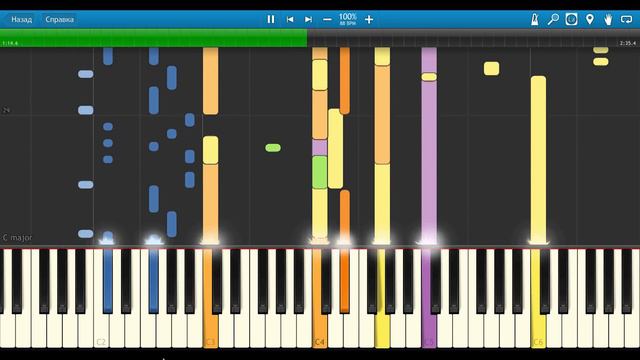
Task: Play the orange lit C3 key
Action: [x=210, y=331]
